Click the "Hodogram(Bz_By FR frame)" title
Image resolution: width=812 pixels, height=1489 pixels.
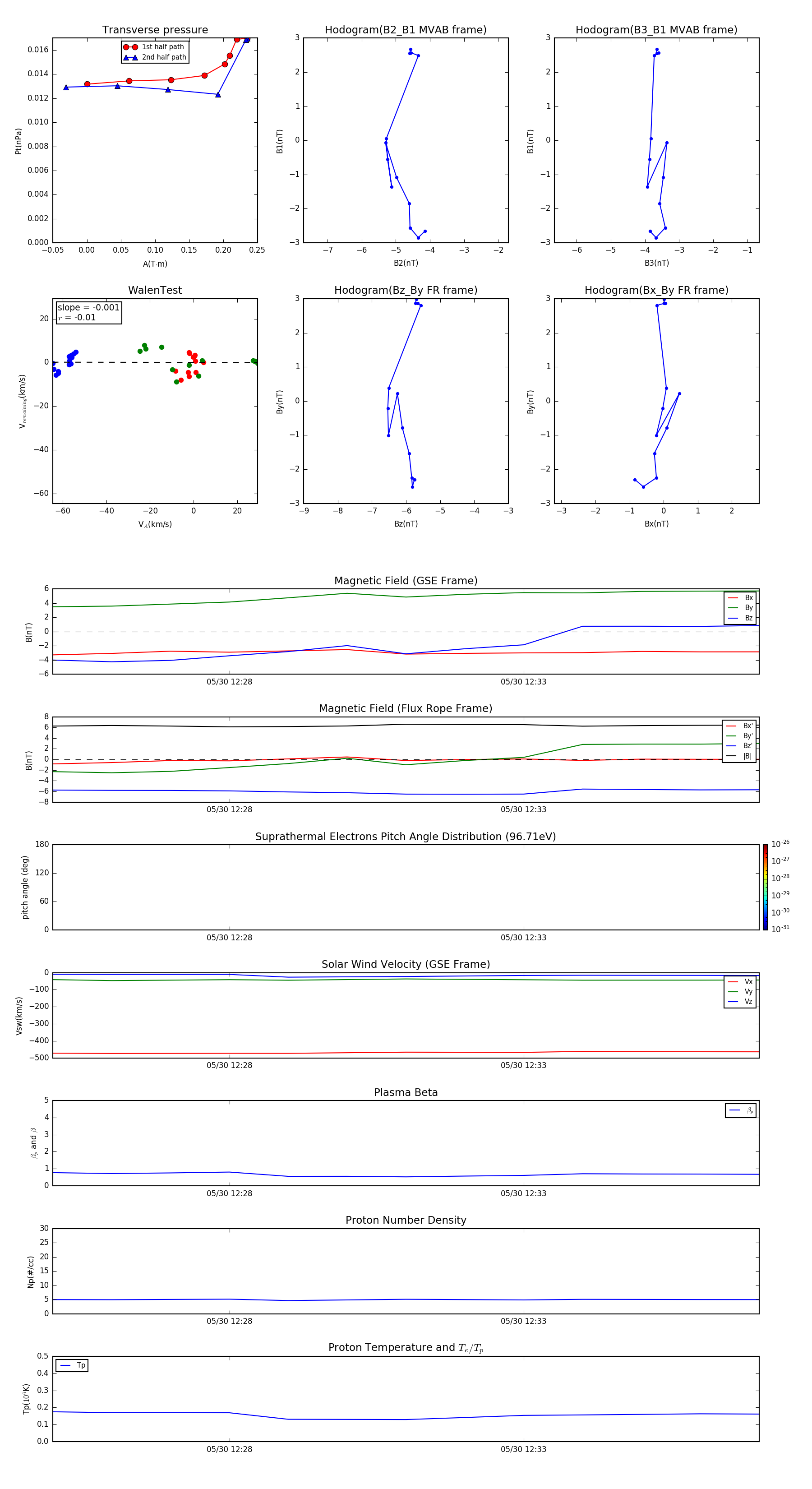(406, 290)
